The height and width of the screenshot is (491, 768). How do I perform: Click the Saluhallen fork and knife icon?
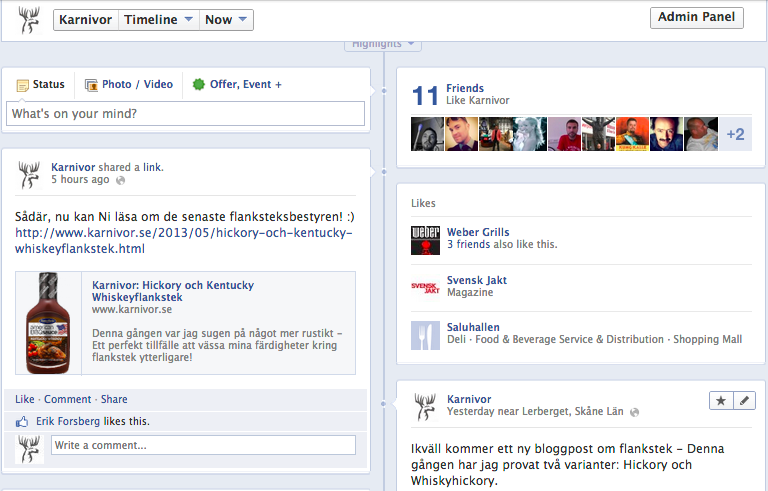[x=425, y=335]
